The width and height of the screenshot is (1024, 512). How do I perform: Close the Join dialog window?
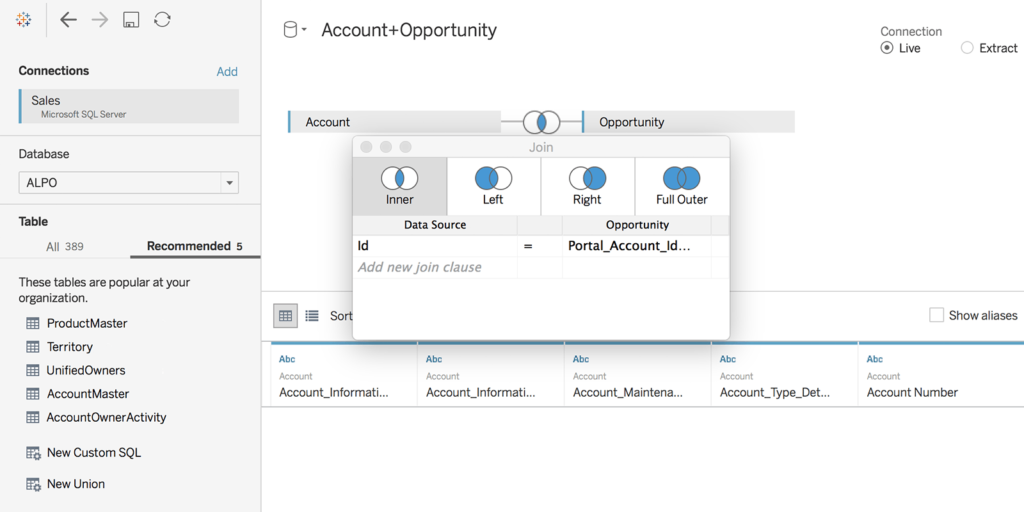point(366,147)
